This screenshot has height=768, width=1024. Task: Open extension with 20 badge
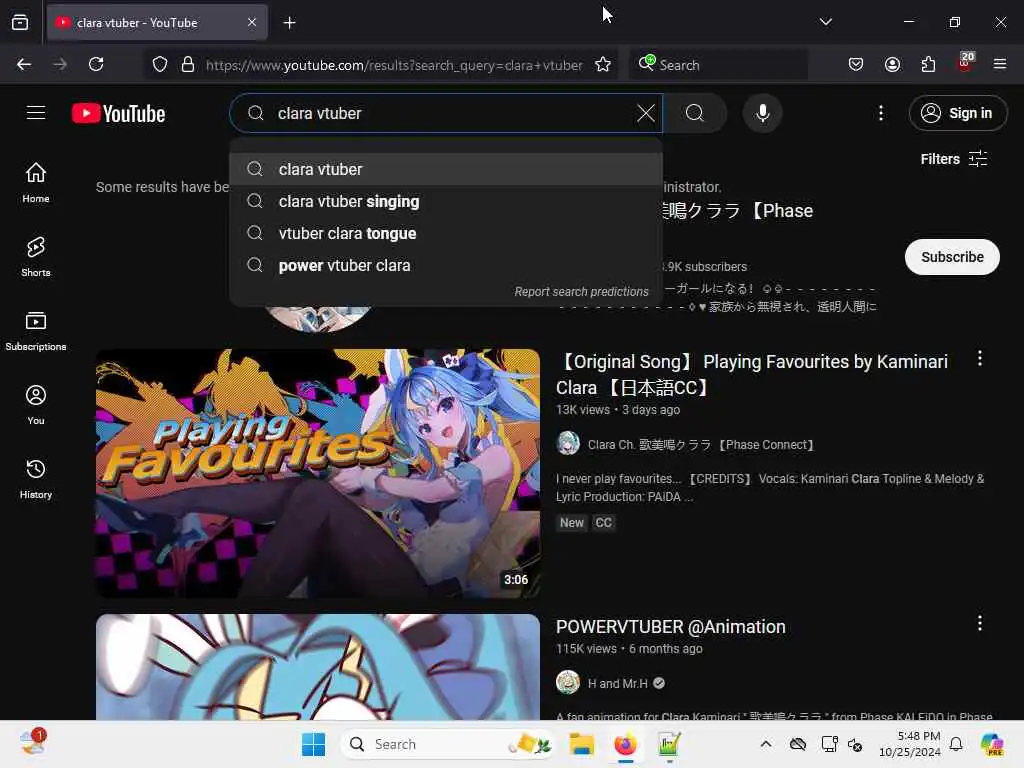pyautogui.click(x=965, y=63)
